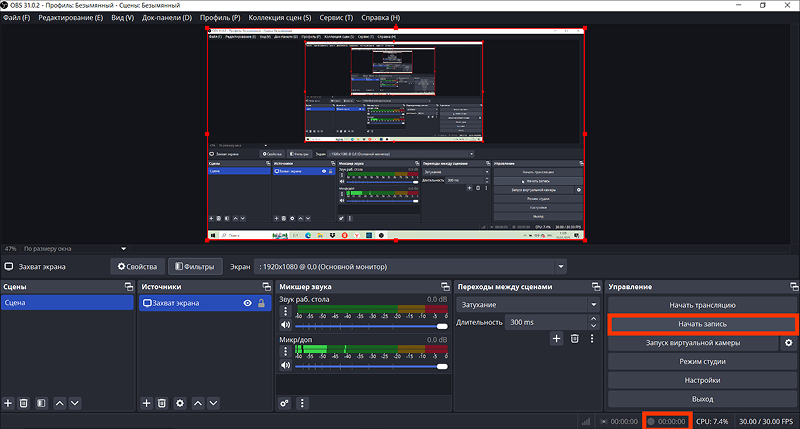800x429 pixels.
Task: Open transition properties three-dot menu
Action: (592, 338)
